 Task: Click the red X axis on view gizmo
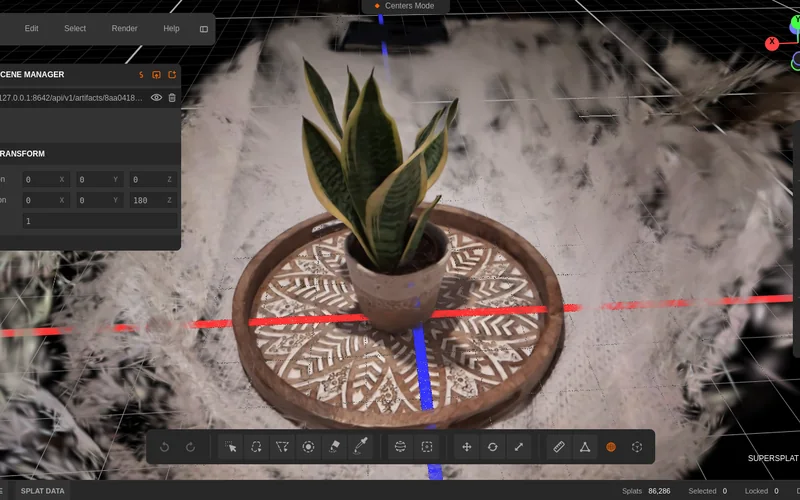(772, 43)
